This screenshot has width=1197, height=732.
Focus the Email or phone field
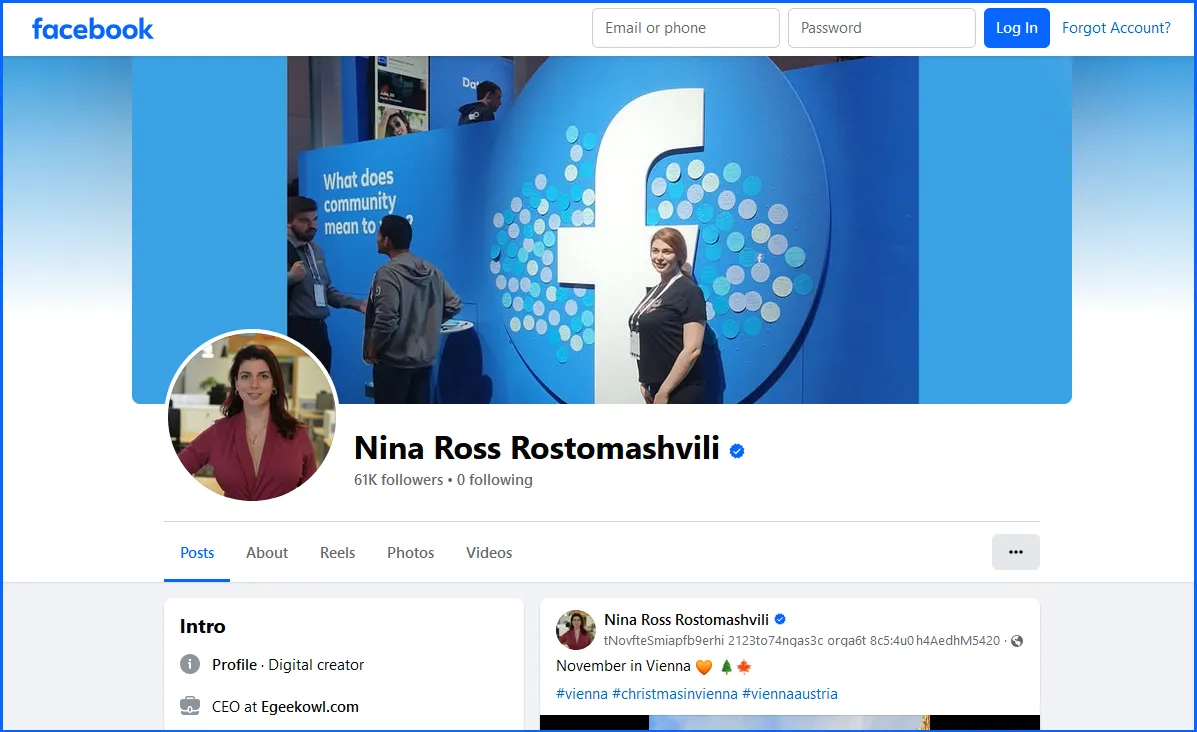(685, 28)
